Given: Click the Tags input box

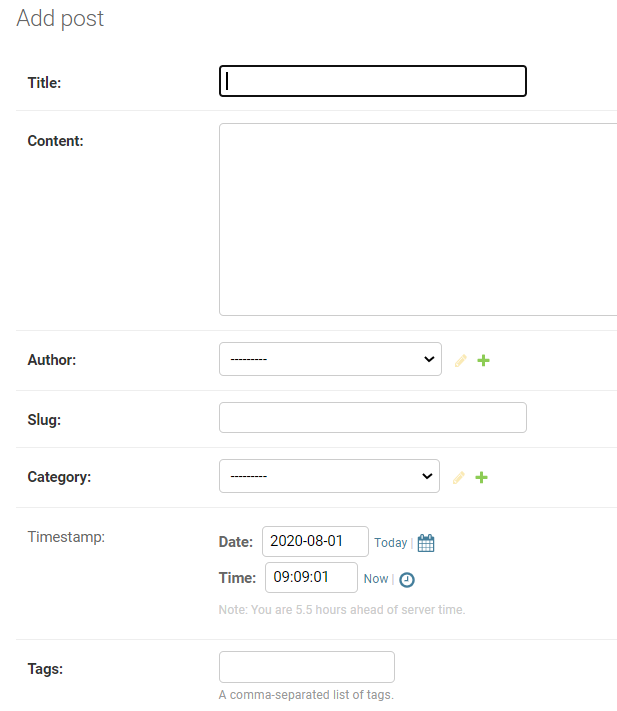Looking at the screenshot, I should pyautogui.click(x=306, y=667).
